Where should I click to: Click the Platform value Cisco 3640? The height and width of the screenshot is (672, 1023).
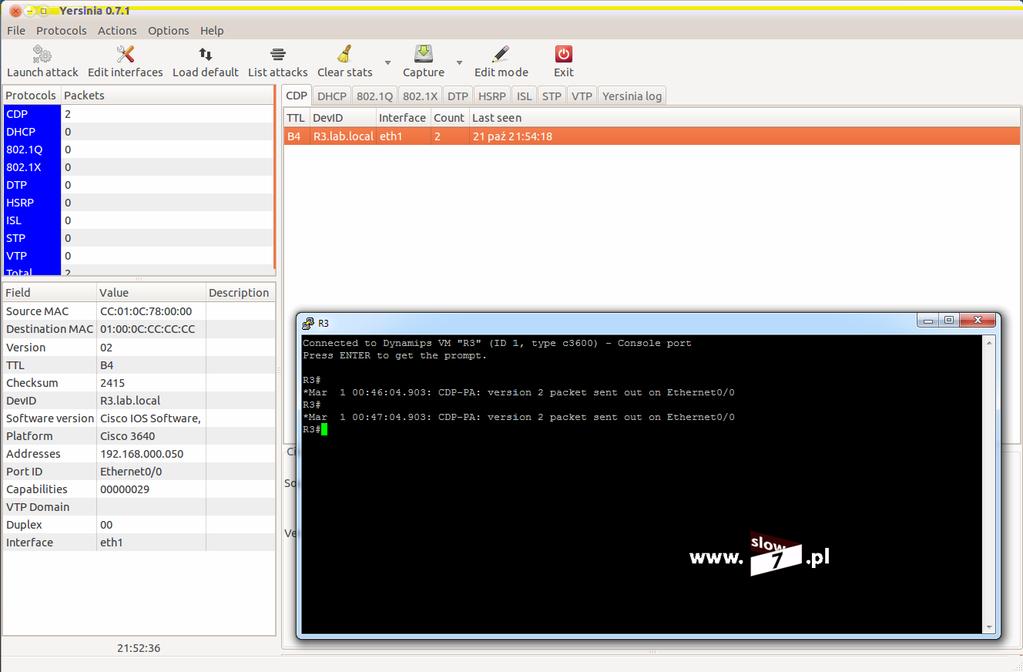click(x=127, y=436)
